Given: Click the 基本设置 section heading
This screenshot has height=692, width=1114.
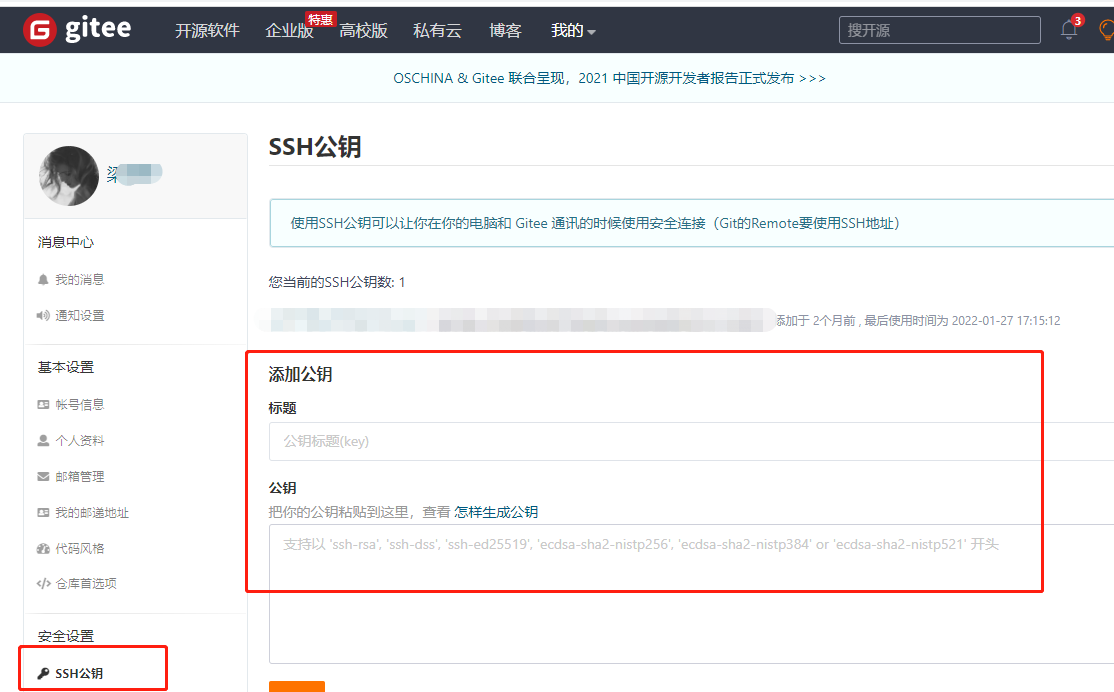Looking at the screenshot, I should click(65, 367).
